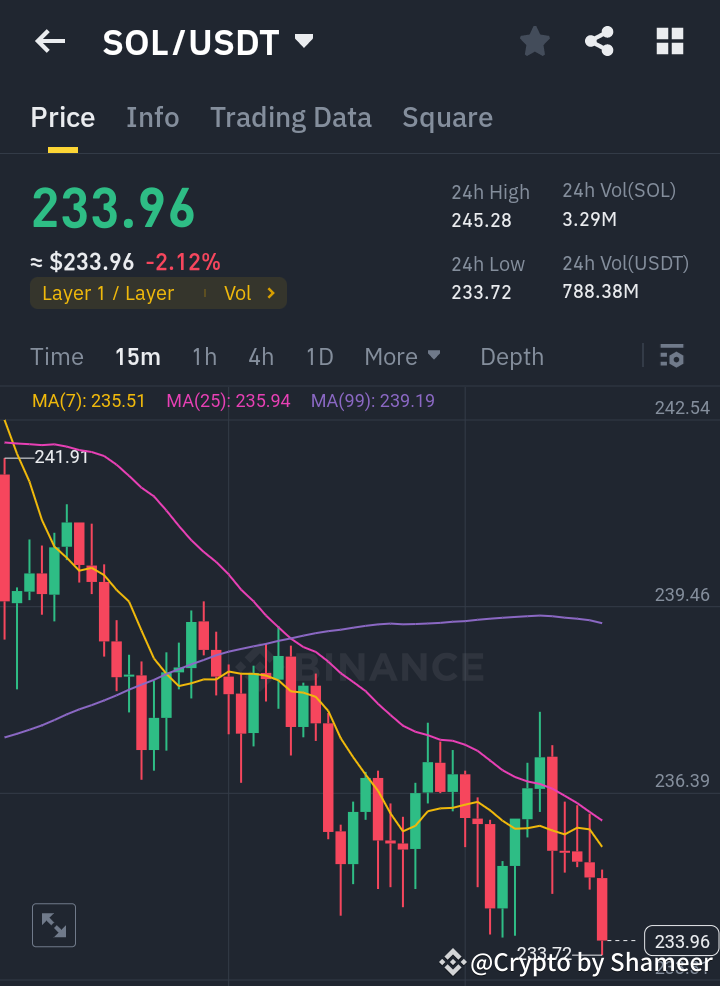Tap the back arrow to exit the chart

[50, 41]
